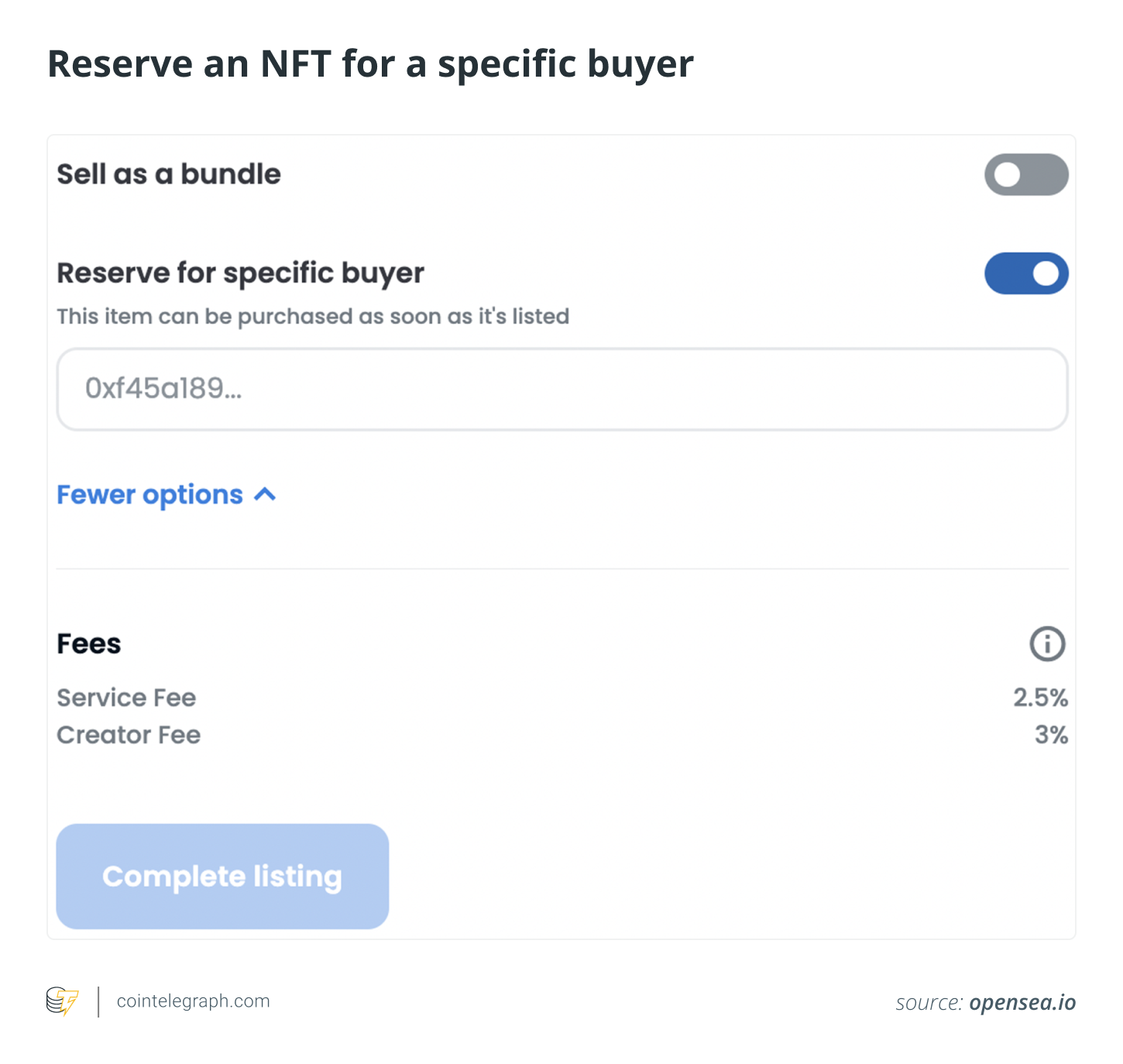
Task: Click the 2.5% service fee value
Action: (x=1041, y=698)
